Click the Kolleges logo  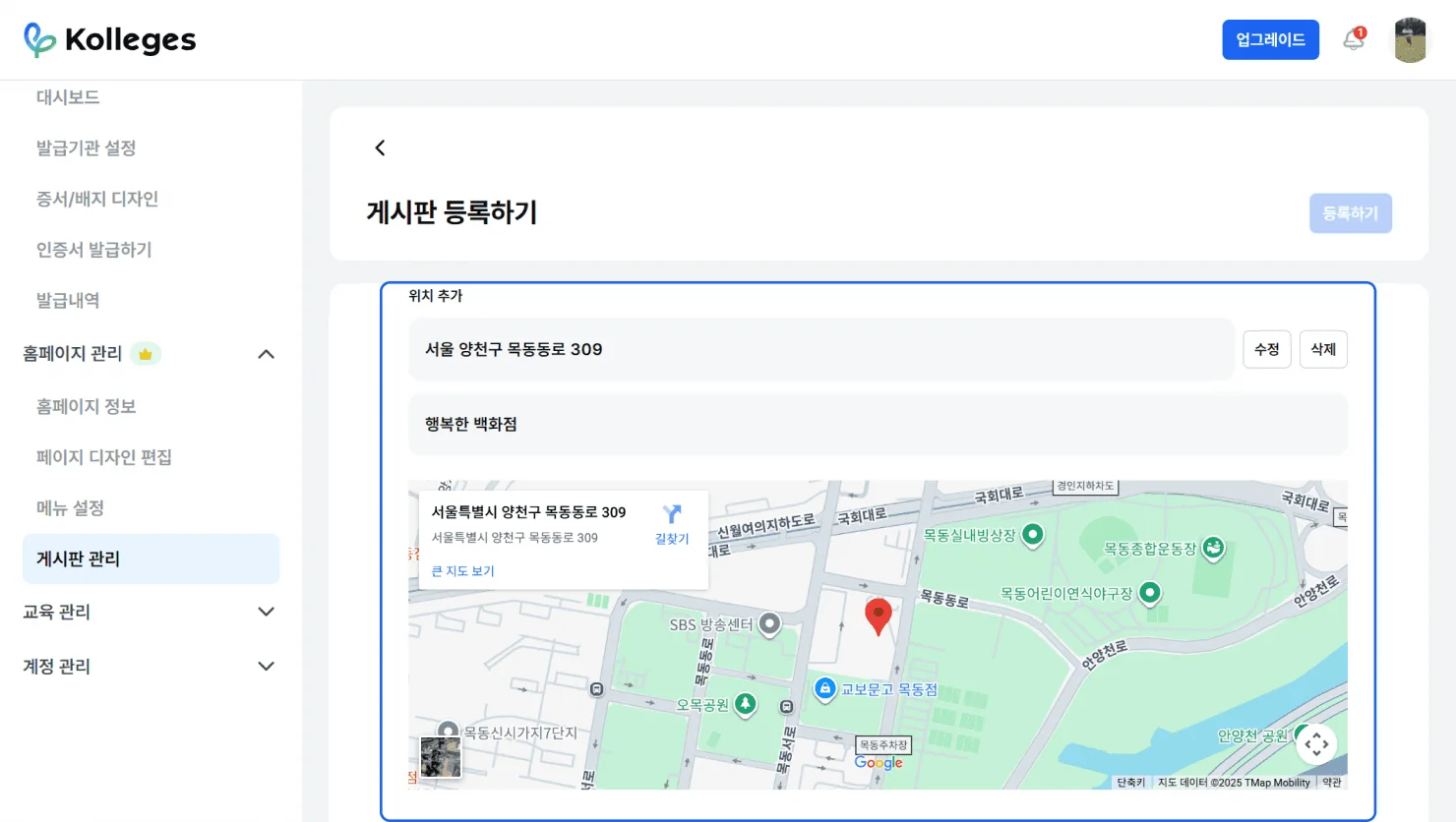click(109, 39)
